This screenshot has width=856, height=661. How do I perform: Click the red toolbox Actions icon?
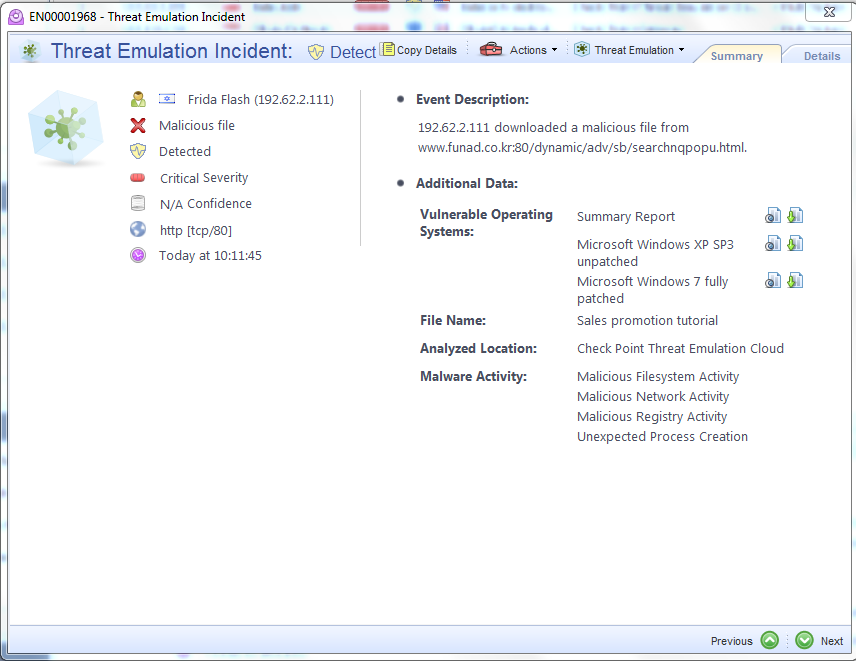490,50
